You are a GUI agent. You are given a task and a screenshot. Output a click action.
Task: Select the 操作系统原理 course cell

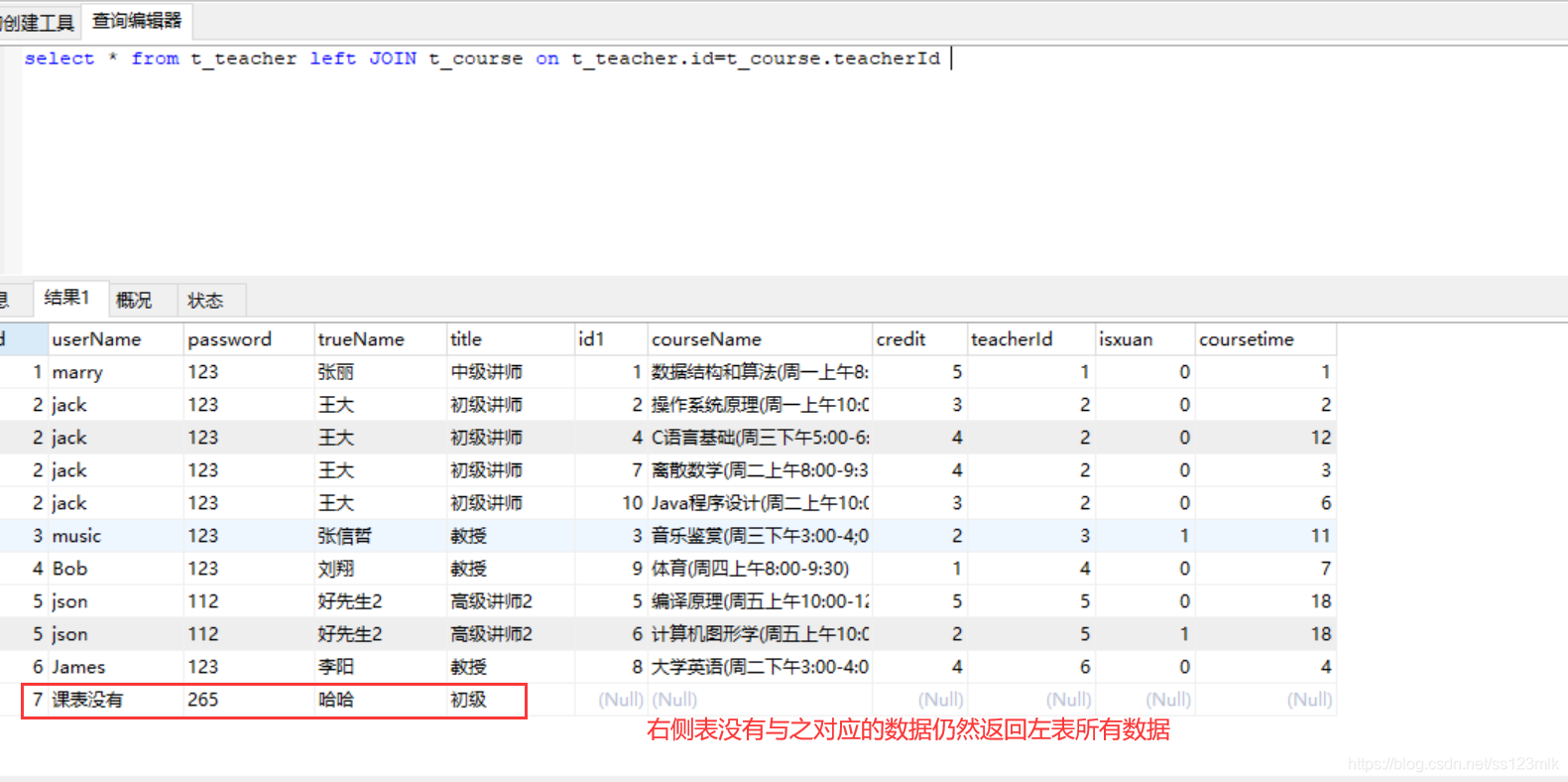(x=760, y=405)
